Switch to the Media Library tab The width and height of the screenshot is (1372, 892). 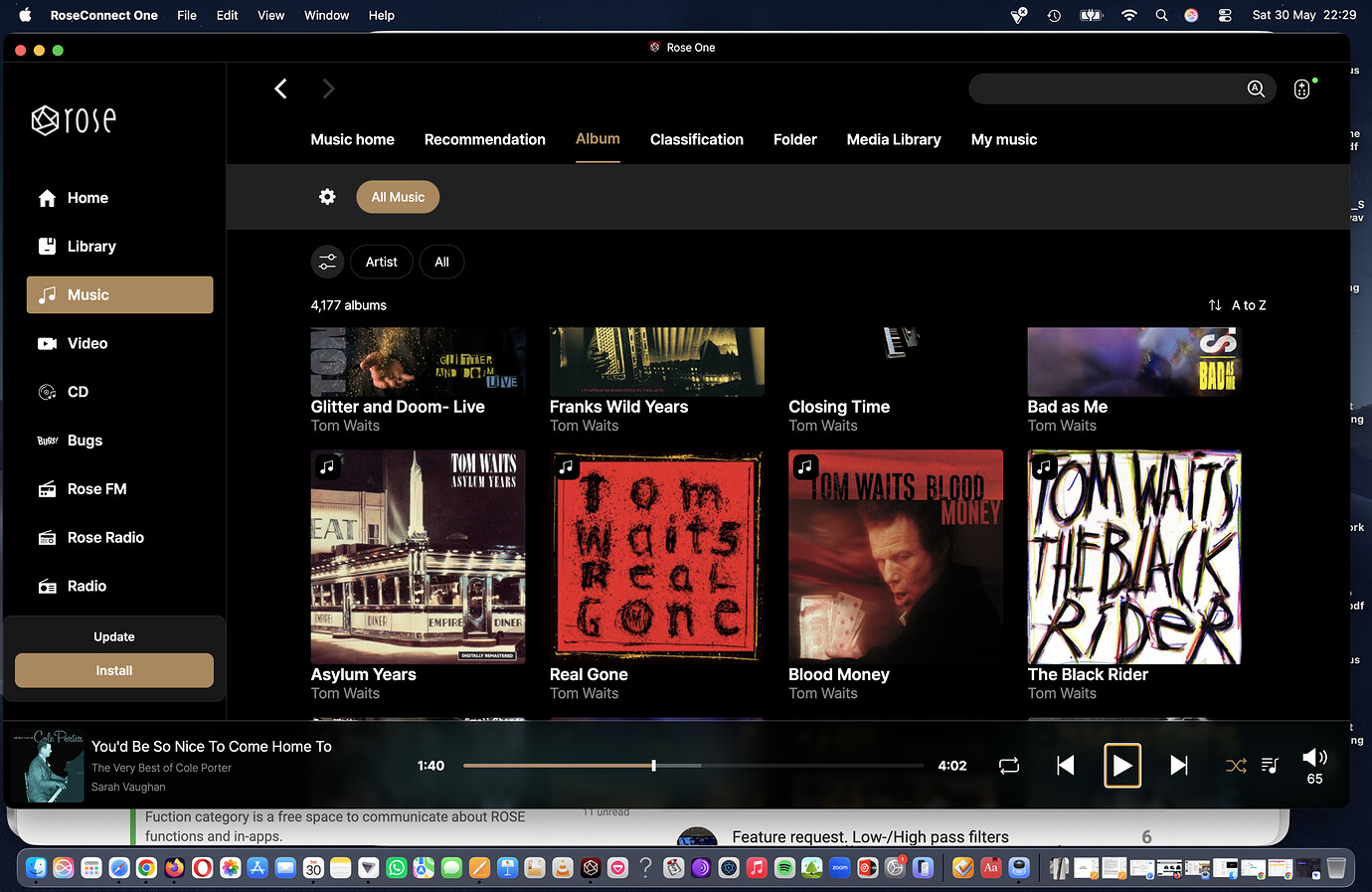tap(894, 139)
